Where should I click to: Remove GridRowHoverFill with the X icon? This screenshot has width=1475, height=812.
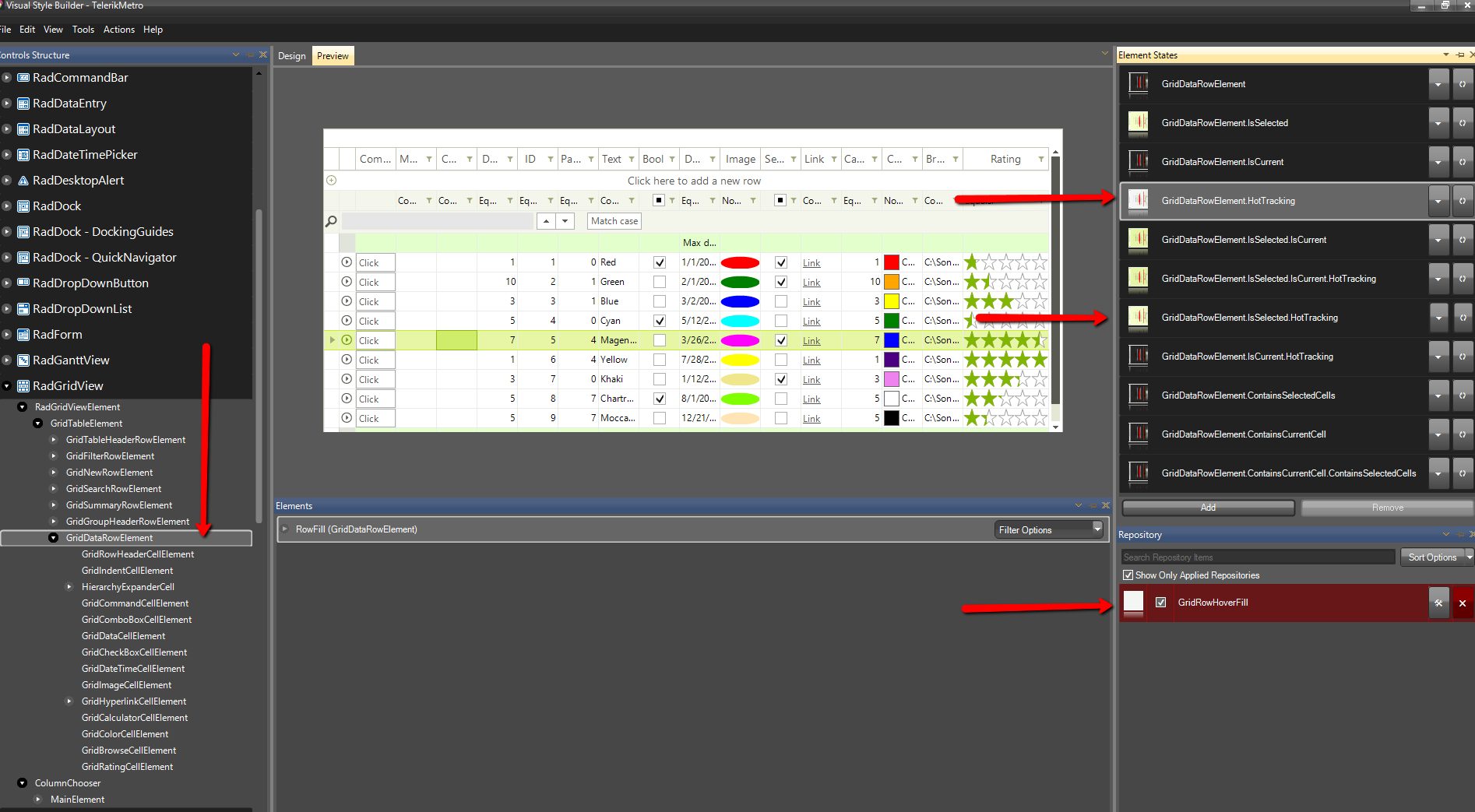1463,603
